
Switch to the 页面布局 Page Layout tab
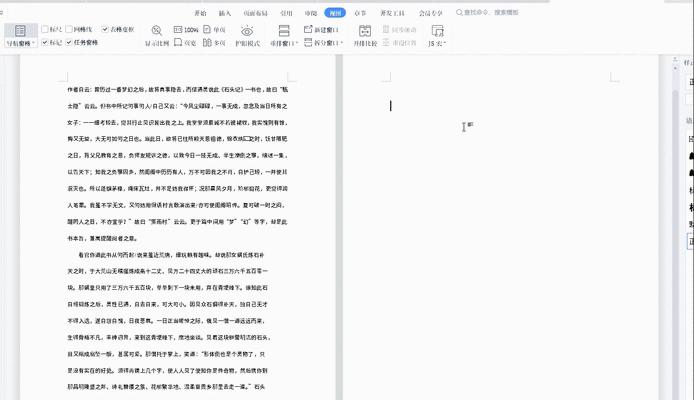pyautogui.click(x=255, y=13)
